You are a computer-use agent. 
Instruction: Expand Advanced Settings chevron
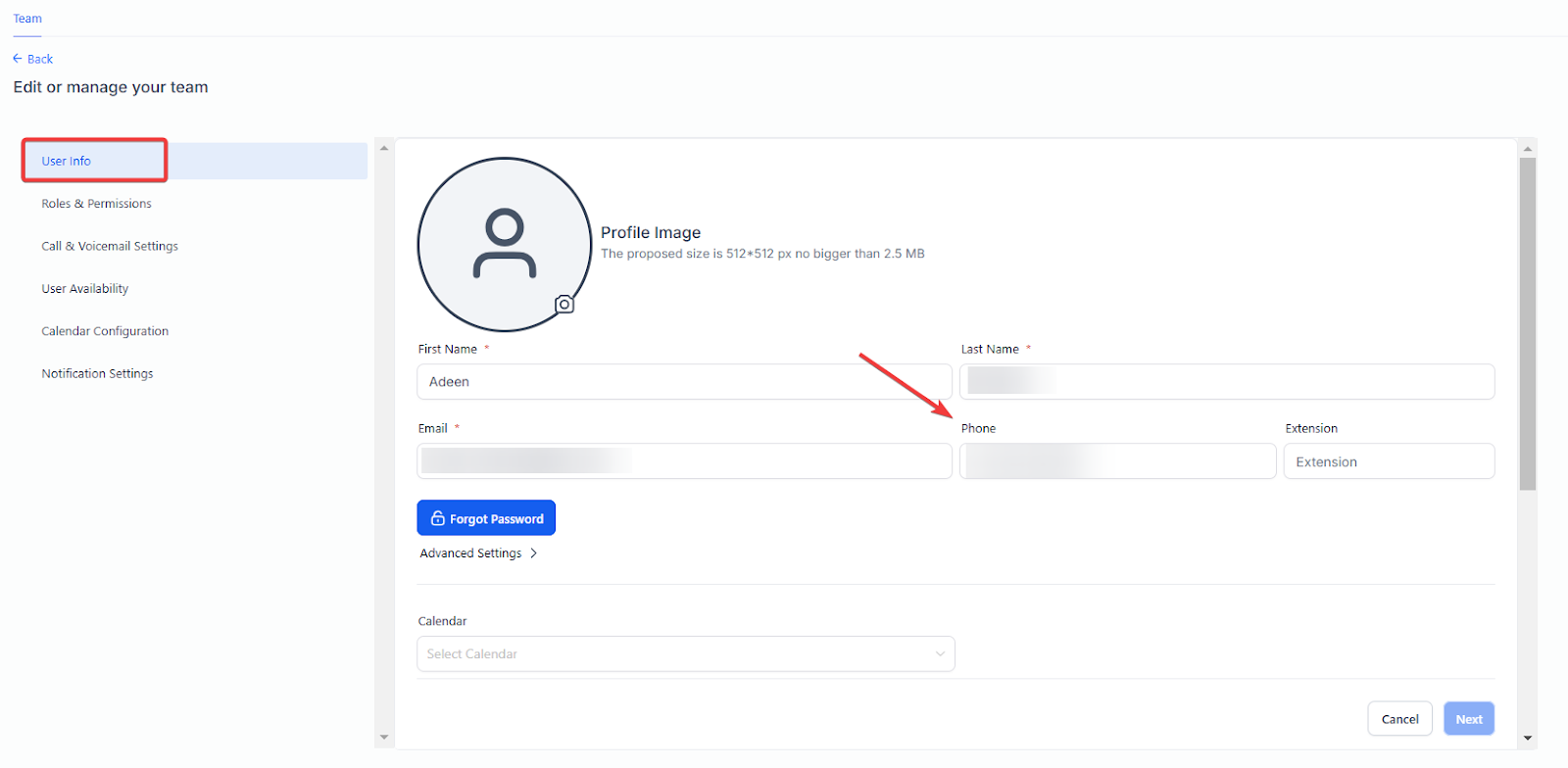tap(533, 553)
